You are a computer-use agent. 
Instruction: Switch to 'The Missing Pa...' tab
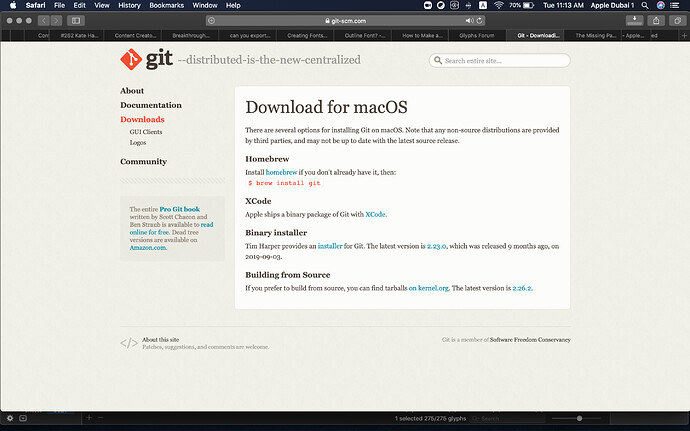595,36
